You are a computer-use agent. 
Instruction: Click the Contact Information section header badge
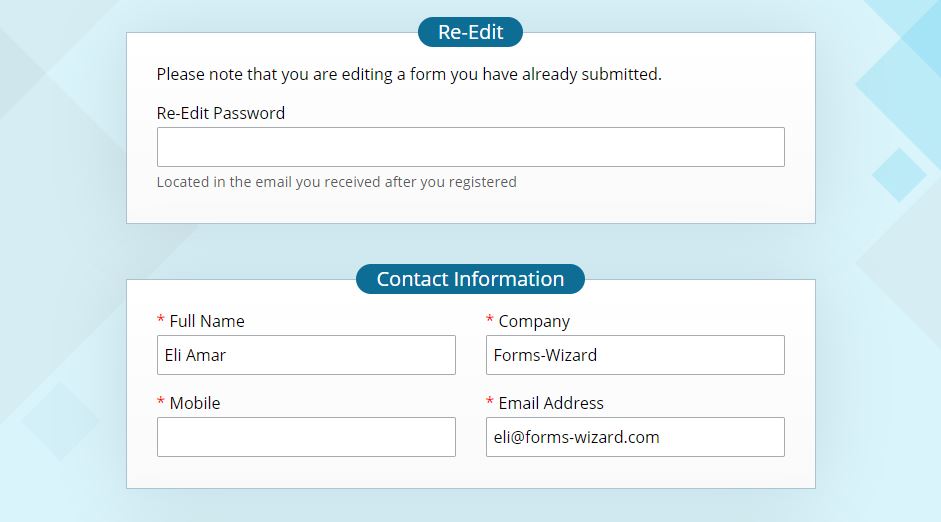pyautogui.click(x=470, y=279)
